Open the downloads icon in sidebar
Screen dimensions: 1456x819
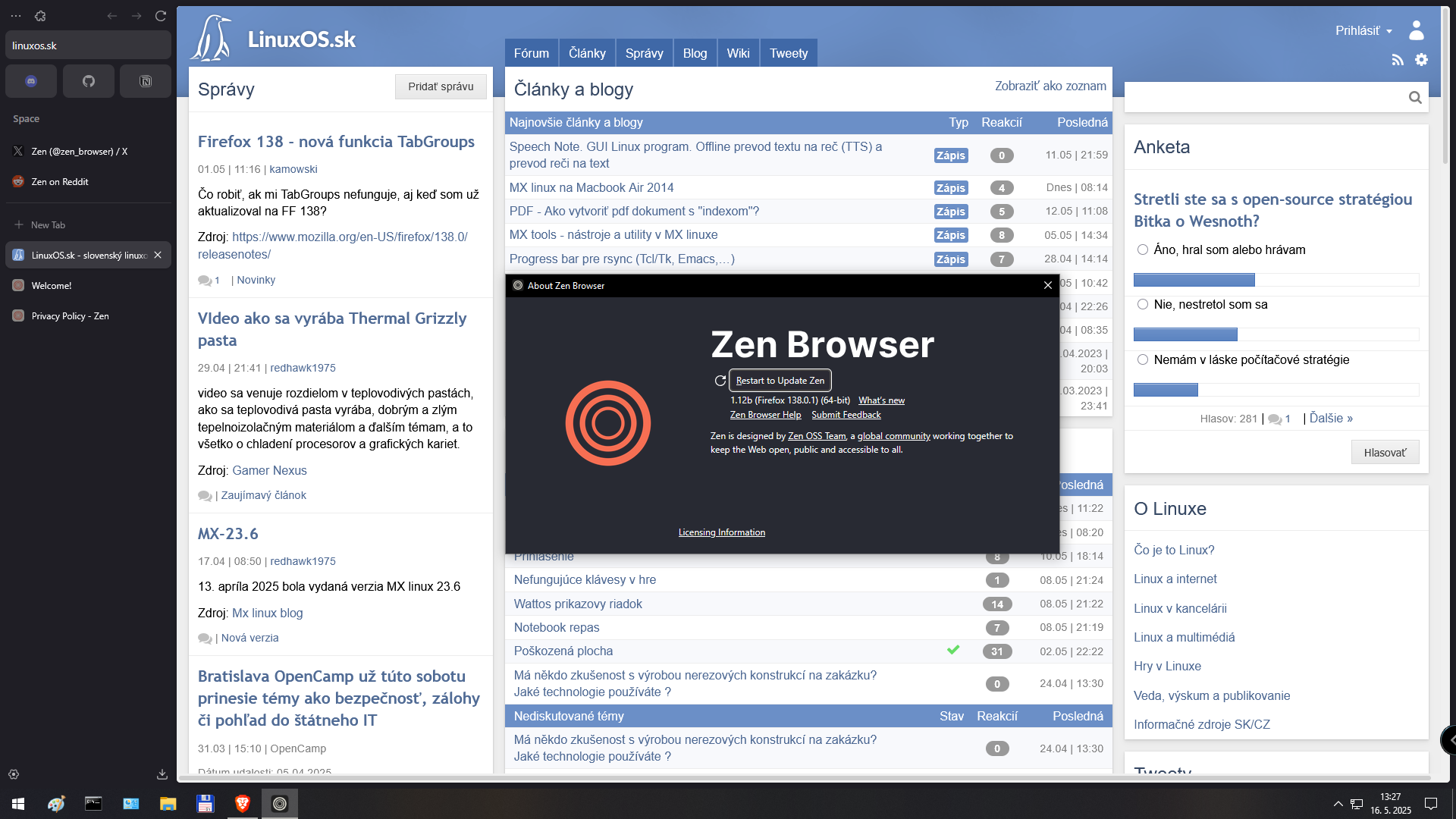pos(162,774)
